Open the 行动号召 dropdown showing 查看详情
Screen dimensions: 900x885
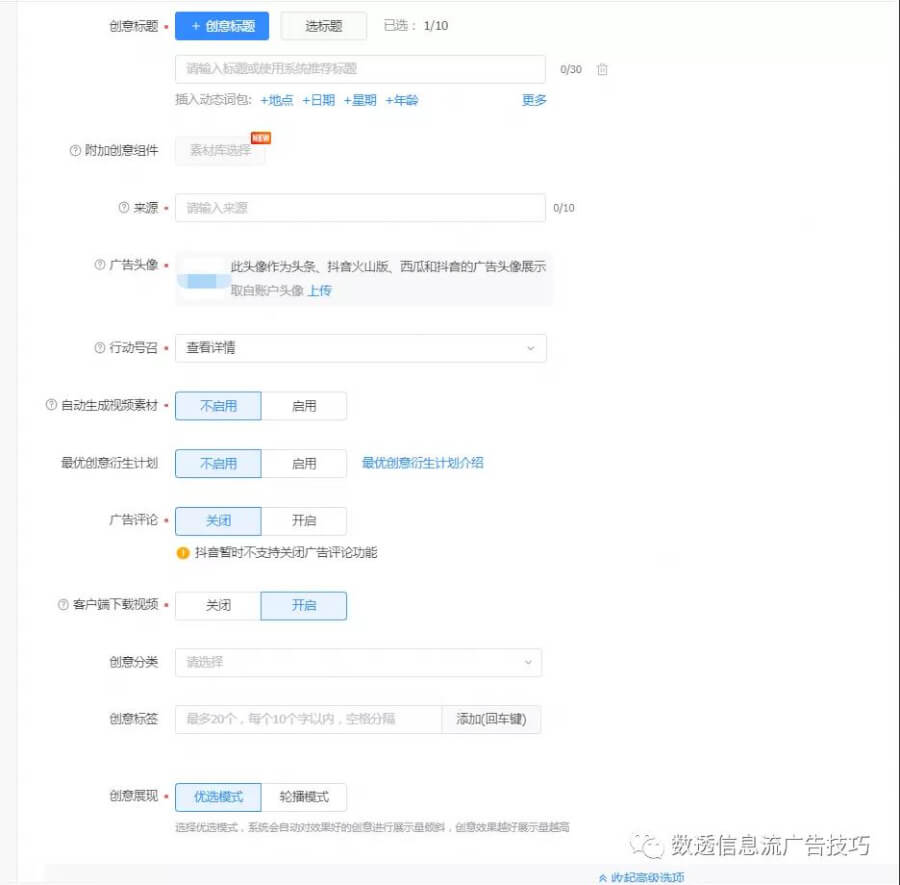(360, 348)
